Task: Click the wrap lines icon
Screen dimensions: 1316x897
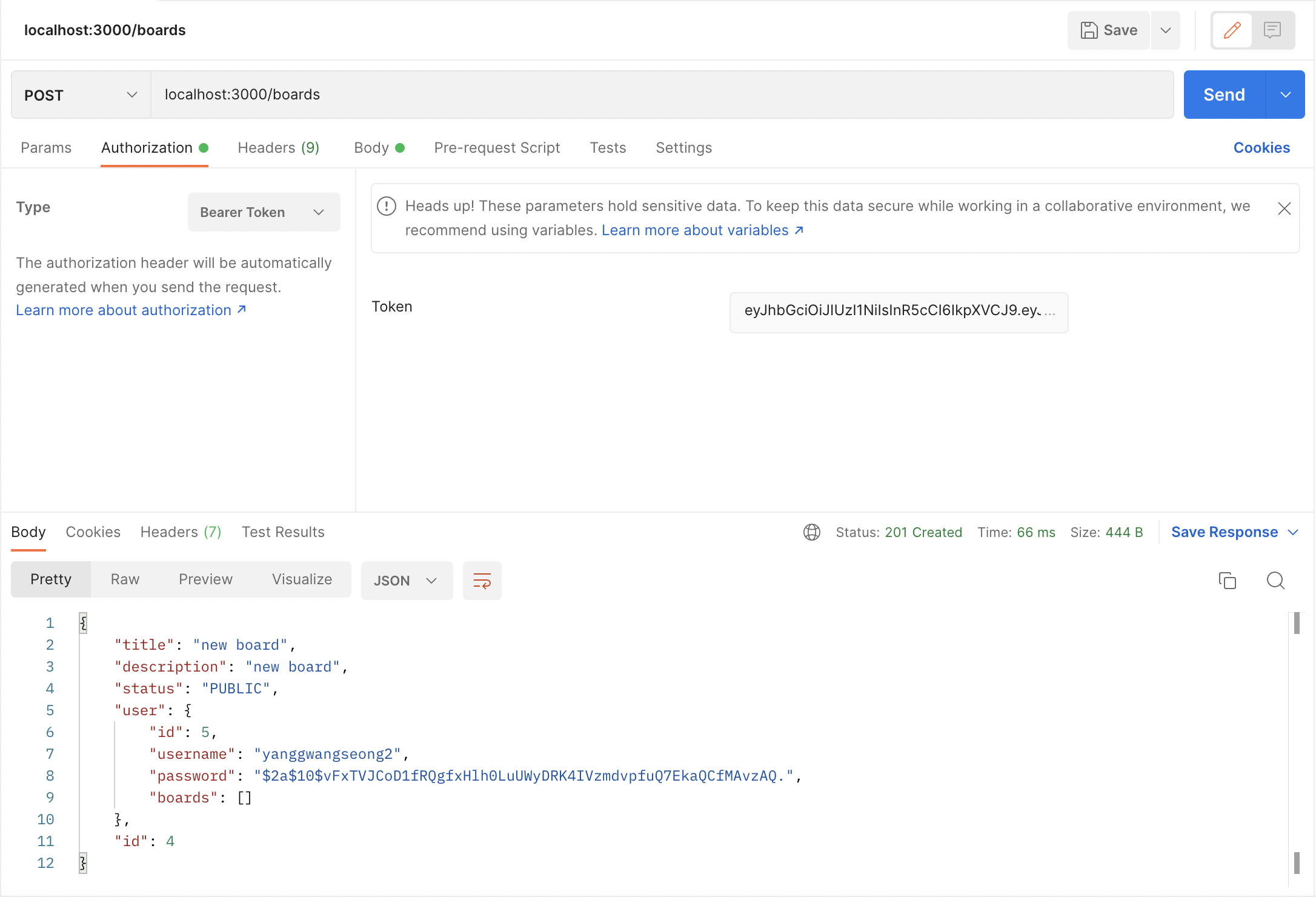Action: click(482, 581)
